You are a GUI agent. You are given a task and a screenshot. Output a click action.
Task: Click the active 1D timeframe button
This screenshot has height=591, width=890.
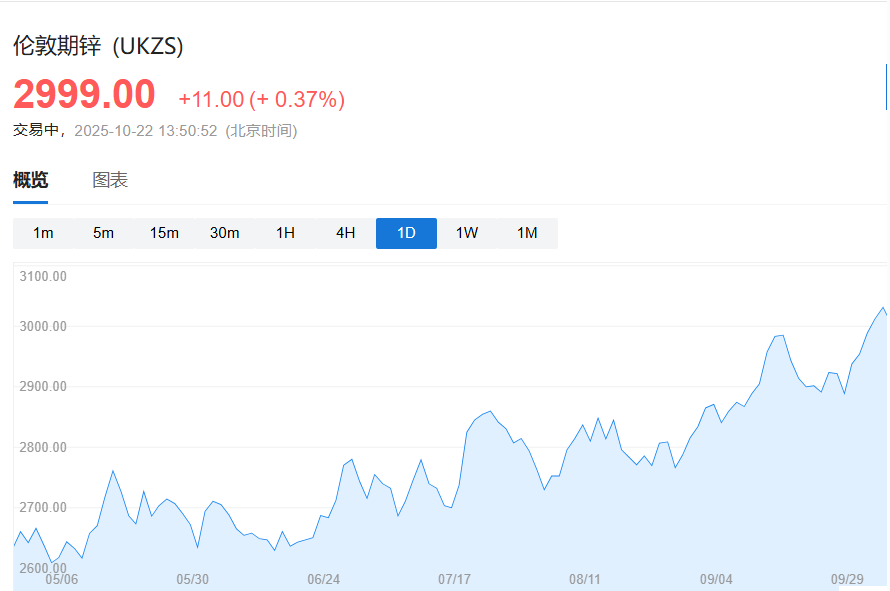pyautogui.click(x=406, y=232)
